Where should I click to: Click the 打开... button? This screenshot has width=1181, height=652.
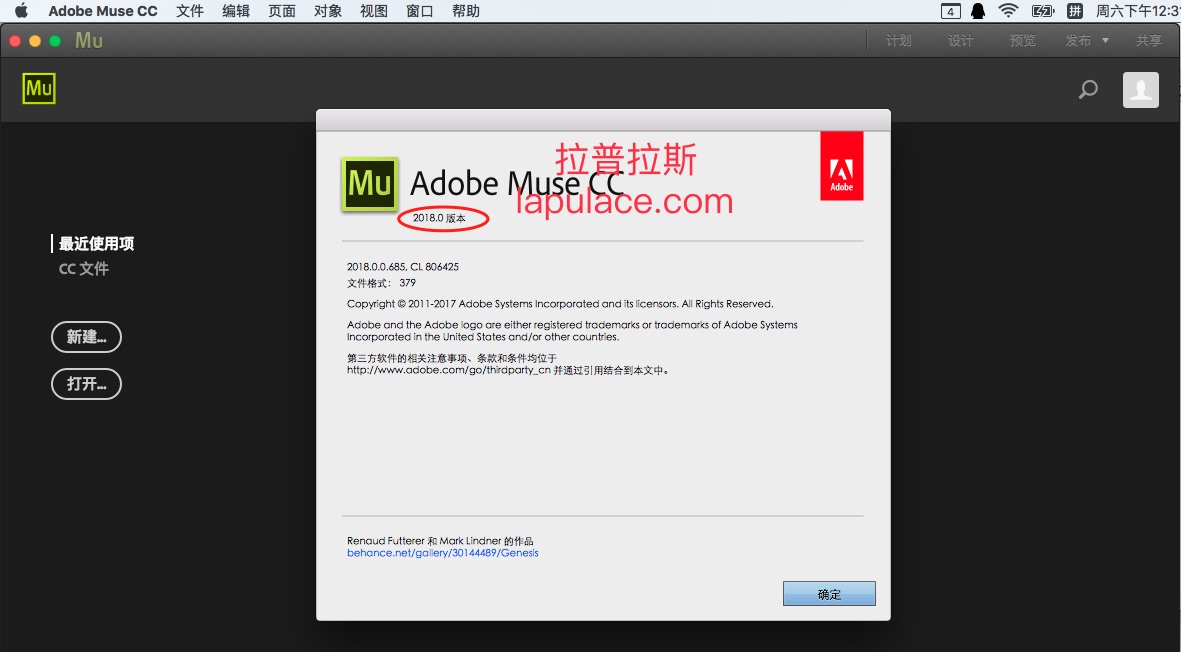[87, 384]
